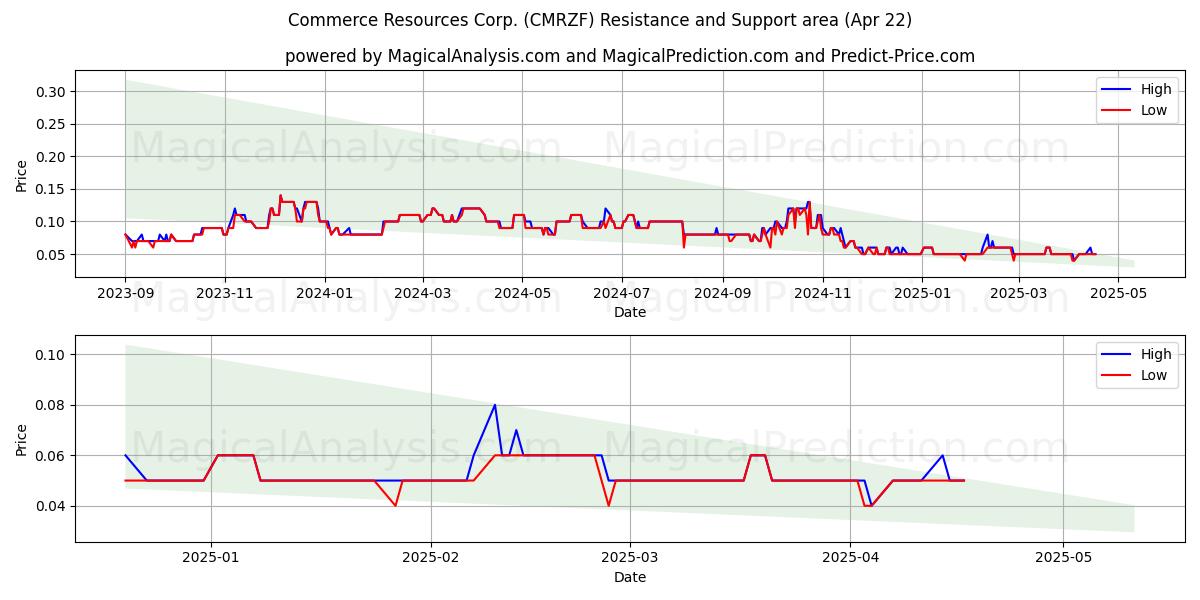The height and width of the screenshot is (600, 1200).
Task: Click the bottom chart y-axis label '0.04'
Action: (49, 506)
